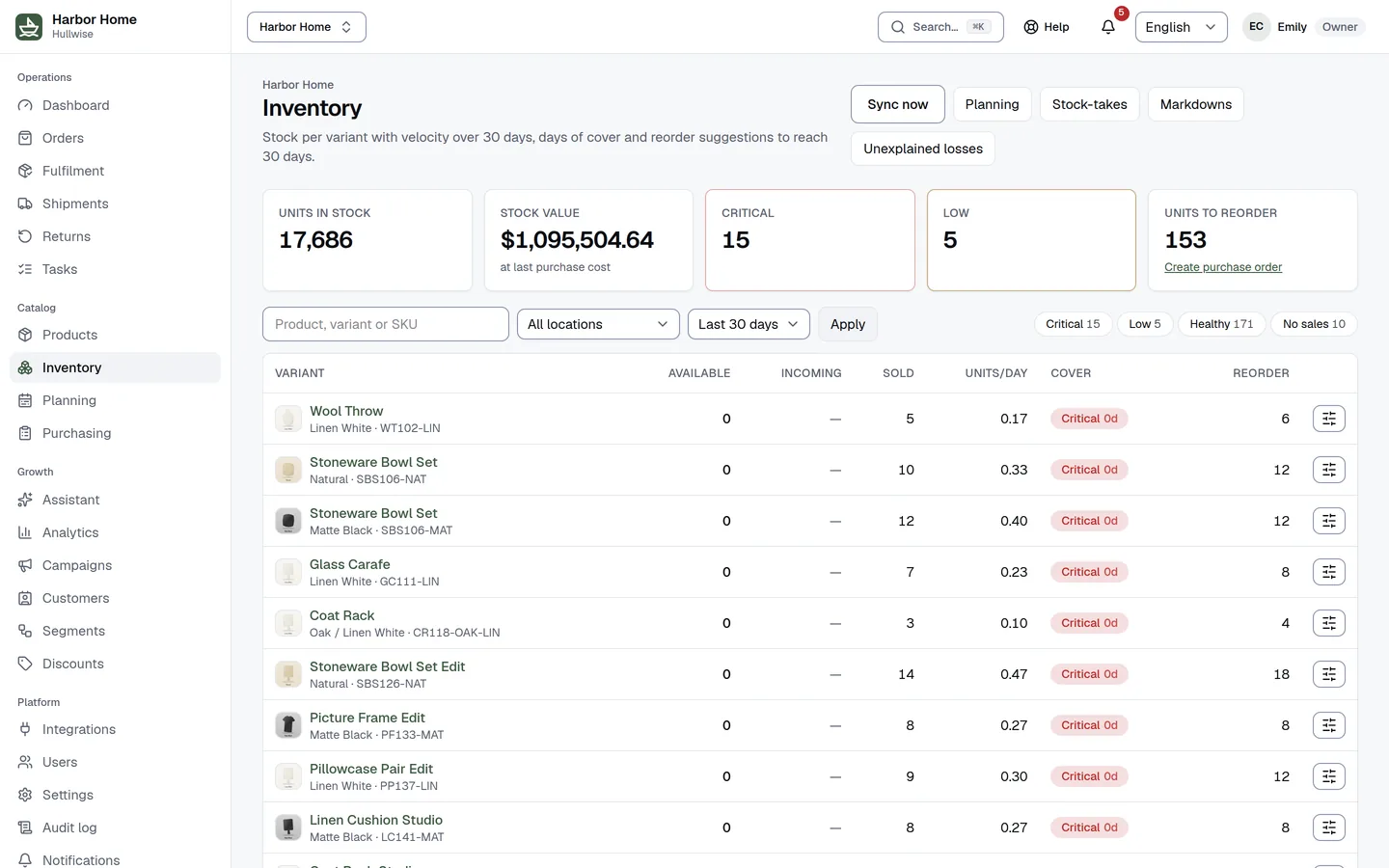Click the Analytics chart icon in sidebar

point(25,532)
